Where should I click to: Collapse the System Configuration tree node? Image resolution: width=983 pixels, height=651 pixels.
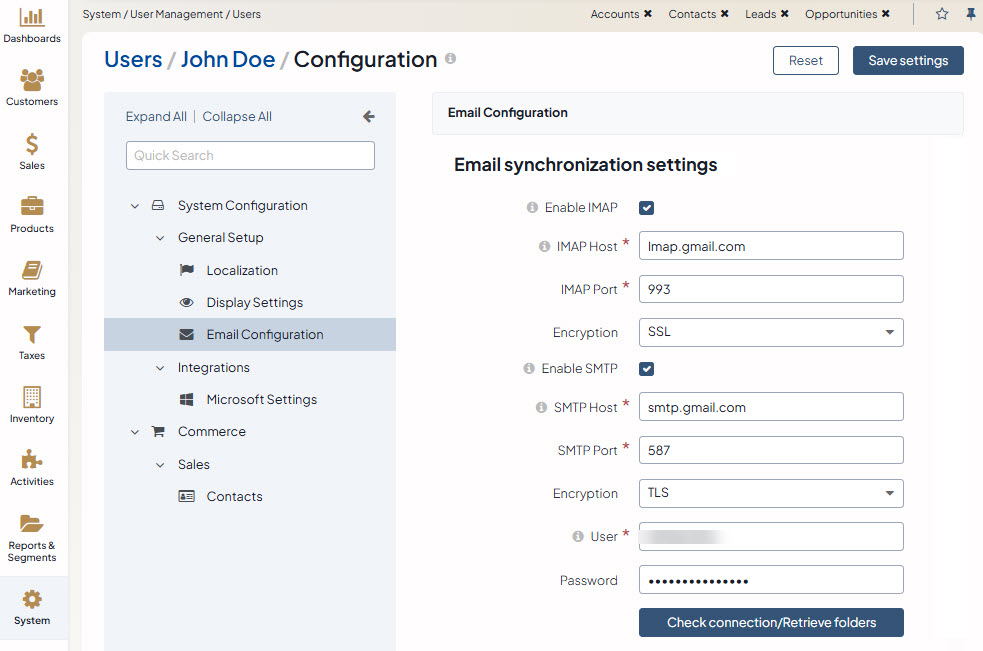tap(135, 206)
